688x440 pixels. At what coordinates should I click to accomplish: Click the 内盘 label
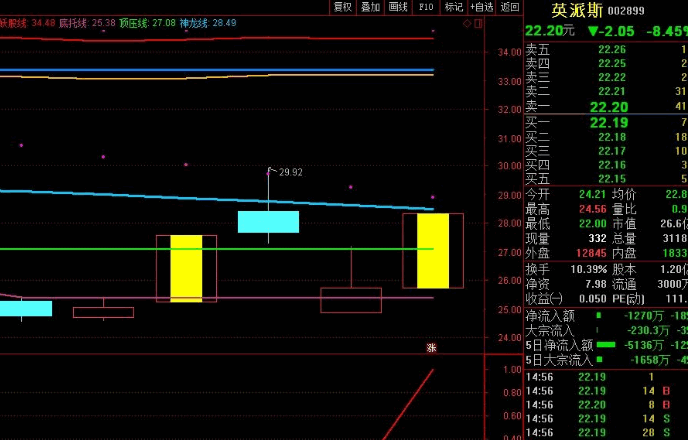click(624, 254)
